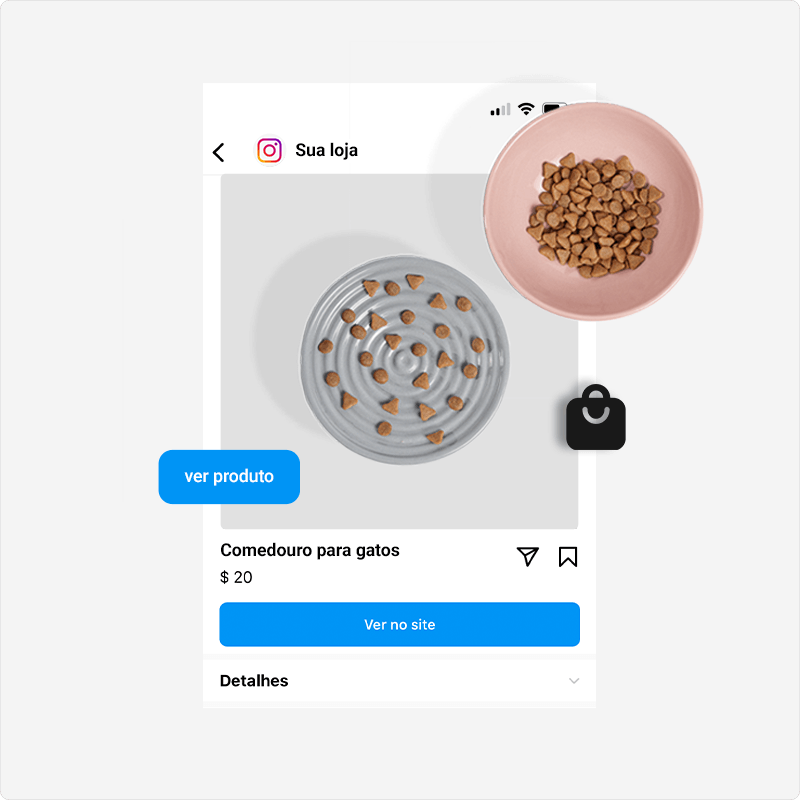The image size is (800, 800).
Task: Go back using the left arrow
Action: (218, 152)
